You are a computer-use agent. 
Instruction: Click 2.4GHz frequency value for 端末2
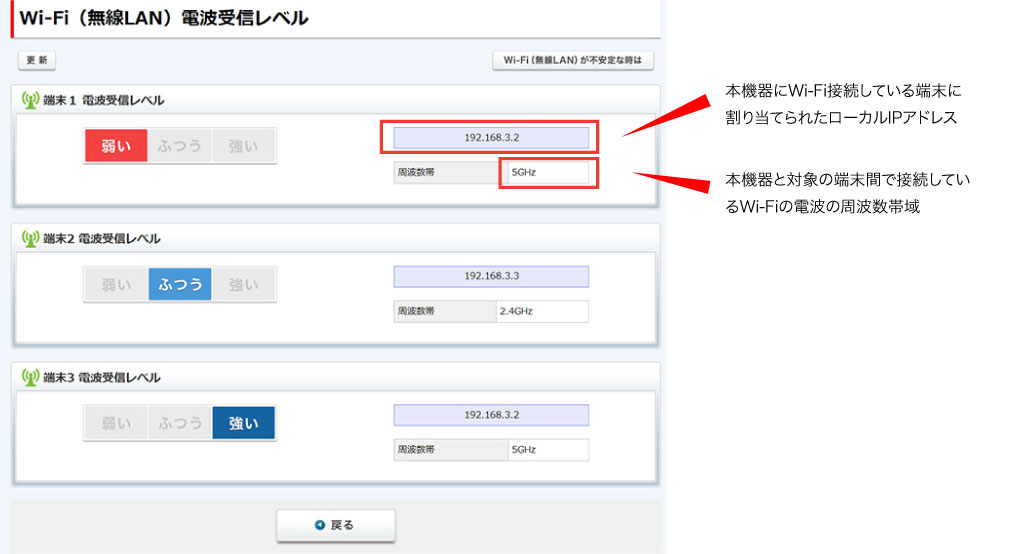(x=542, y=311)
